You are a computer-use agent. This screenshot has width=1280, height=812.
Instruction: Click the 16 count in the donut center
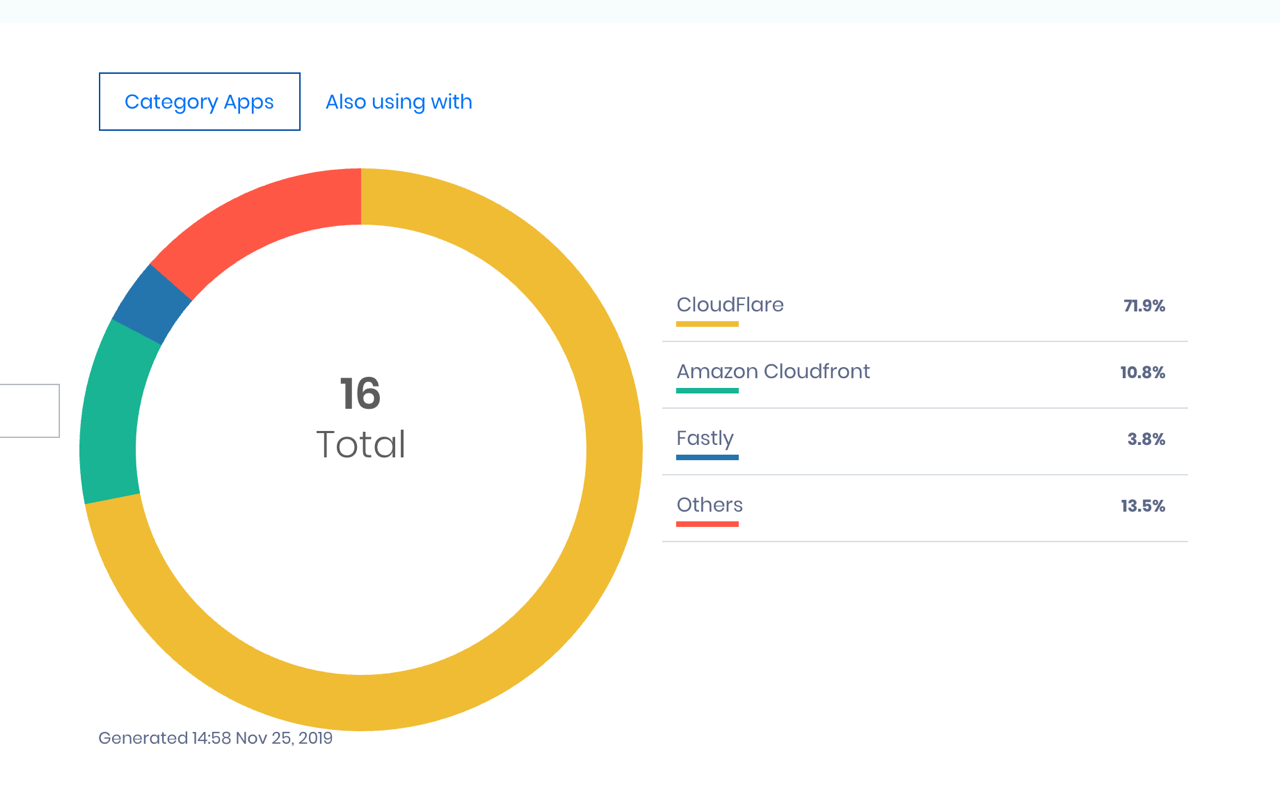pos(360,394)
